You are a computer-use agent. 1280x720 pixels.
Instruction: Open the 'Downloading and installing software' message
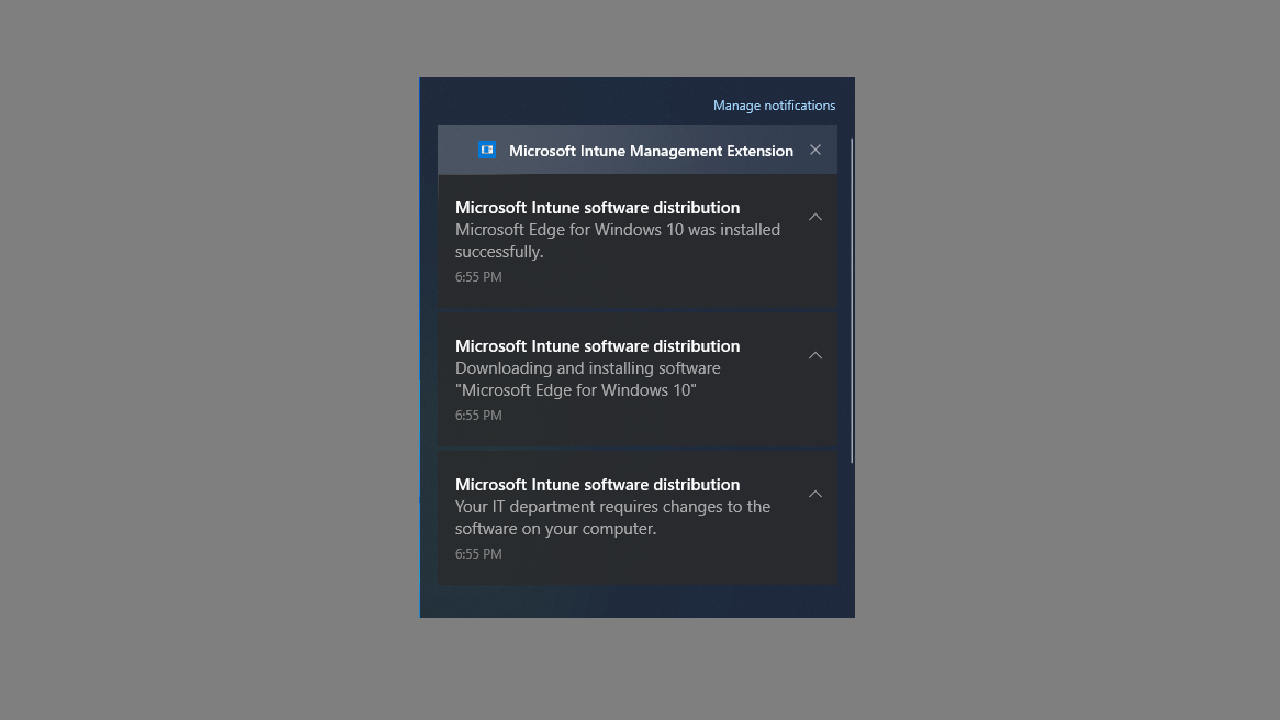click(x=637, y=379)
